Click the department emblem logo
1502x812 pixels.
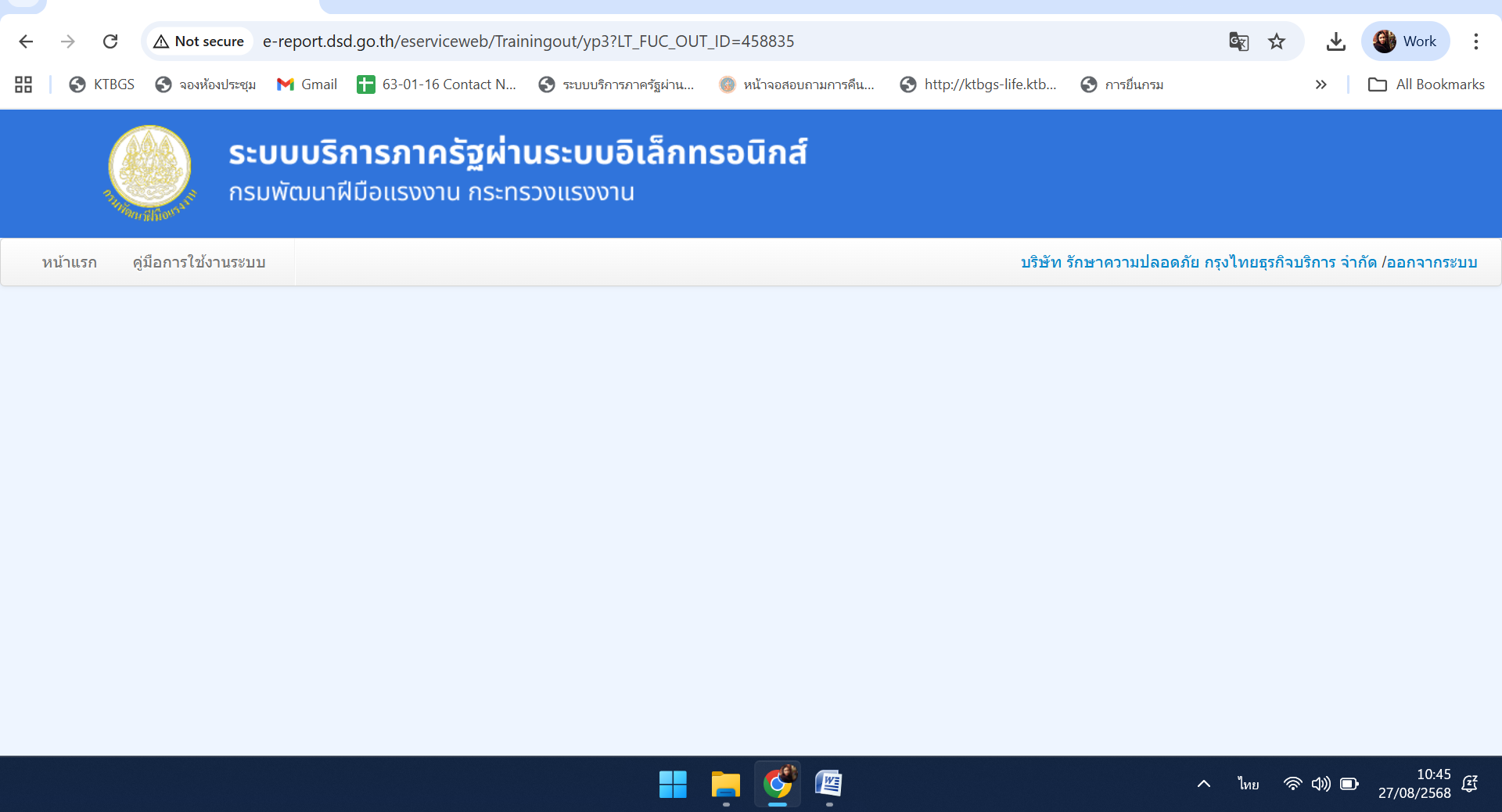point(149,173)
